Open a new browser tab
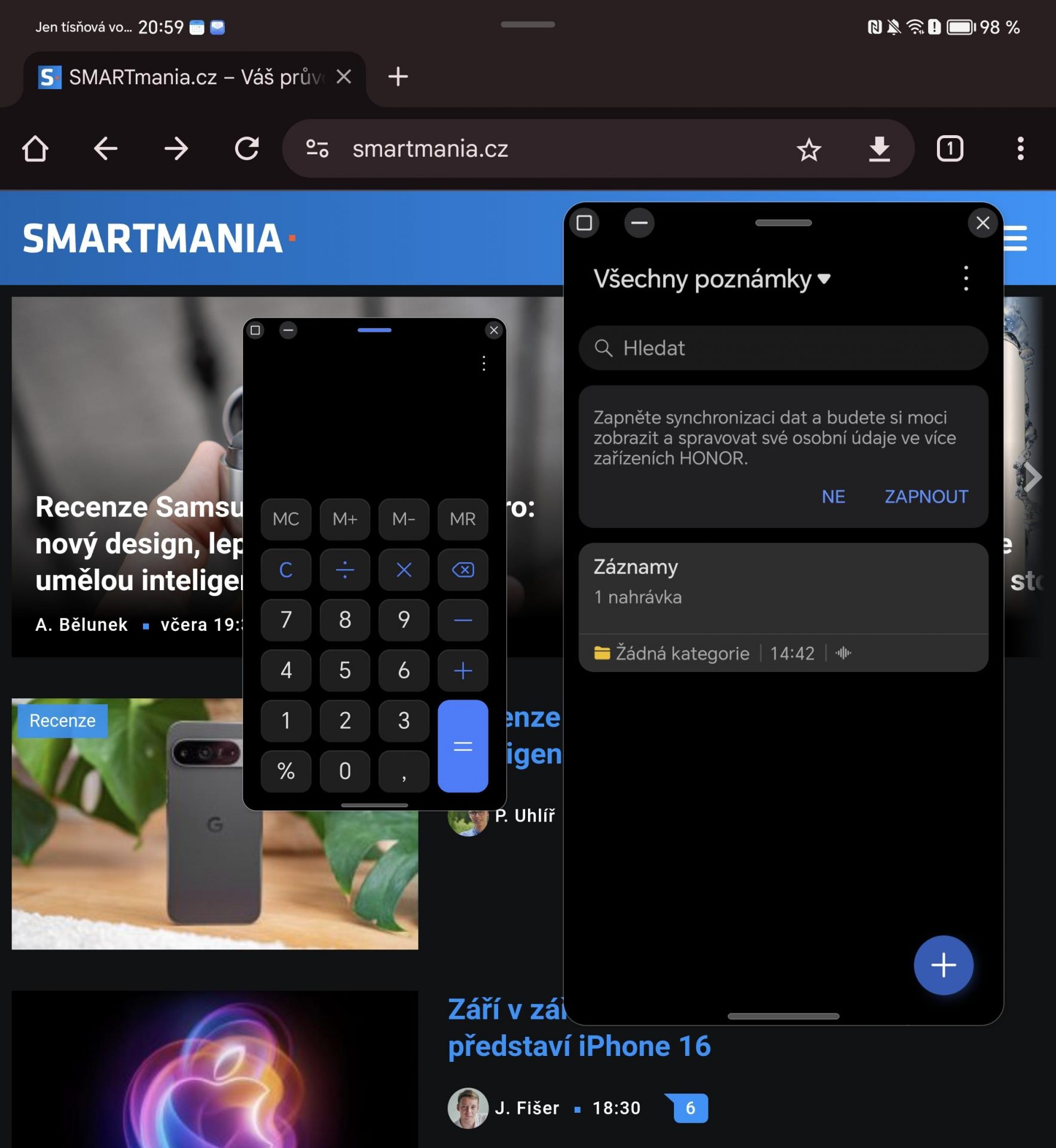 (398, 77)
